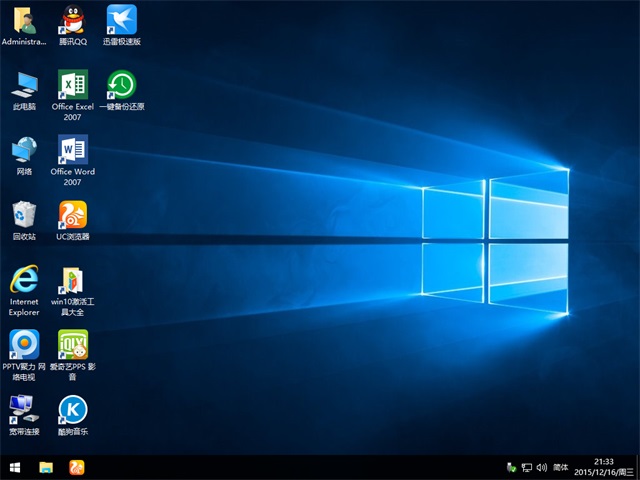Image resolution: width=640 pixels, height=480 pixels.
Task: Select the 爱奇艺PPS 影音 desktop icon
Action: (73, 345)
